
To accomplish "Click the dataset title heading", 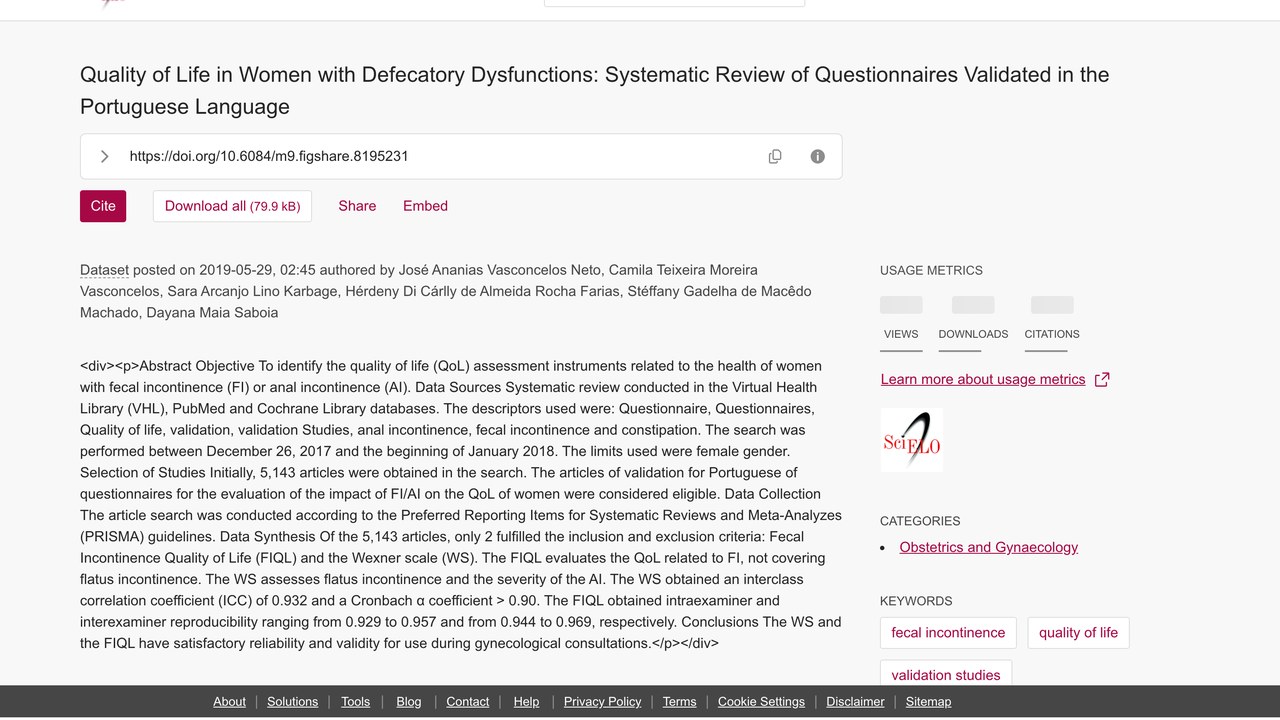I will click(595, 90).
